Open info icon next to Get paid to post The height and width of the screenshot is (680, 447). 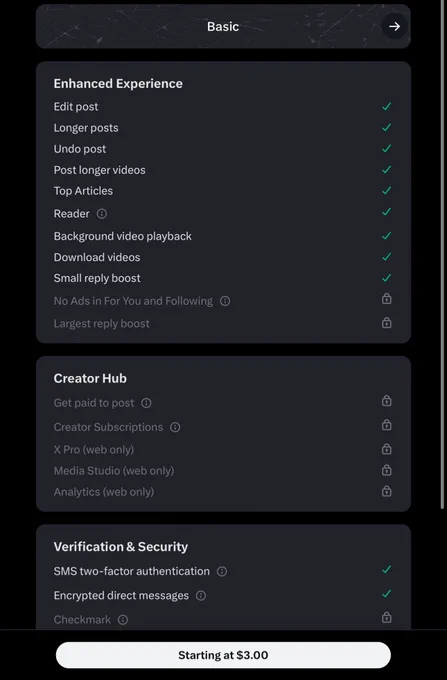(147, 403)
